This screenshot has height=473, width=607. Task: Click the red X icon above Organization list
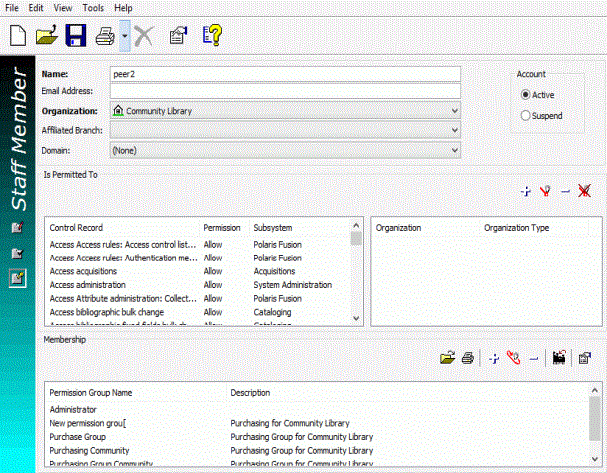click(x=585, y=190)
